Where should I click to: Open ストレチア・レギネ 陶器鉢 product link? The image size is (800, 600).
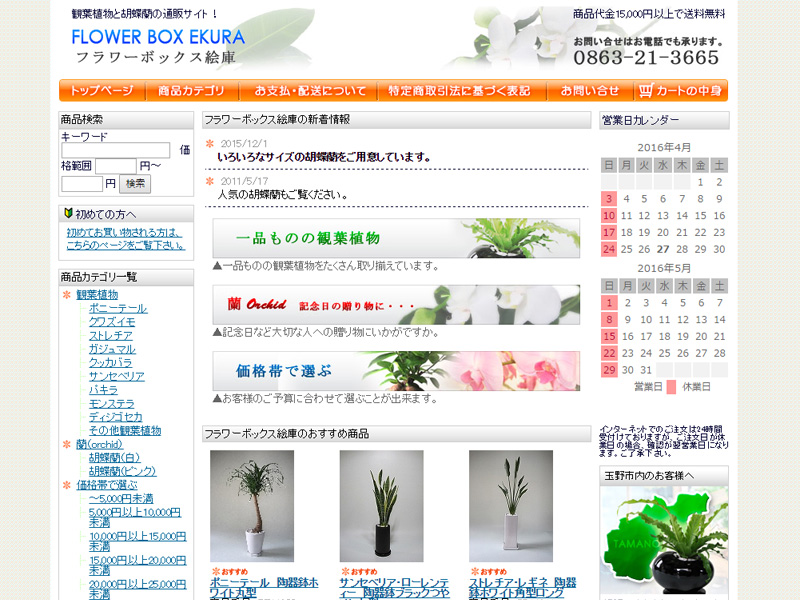(x=522, y=588)
